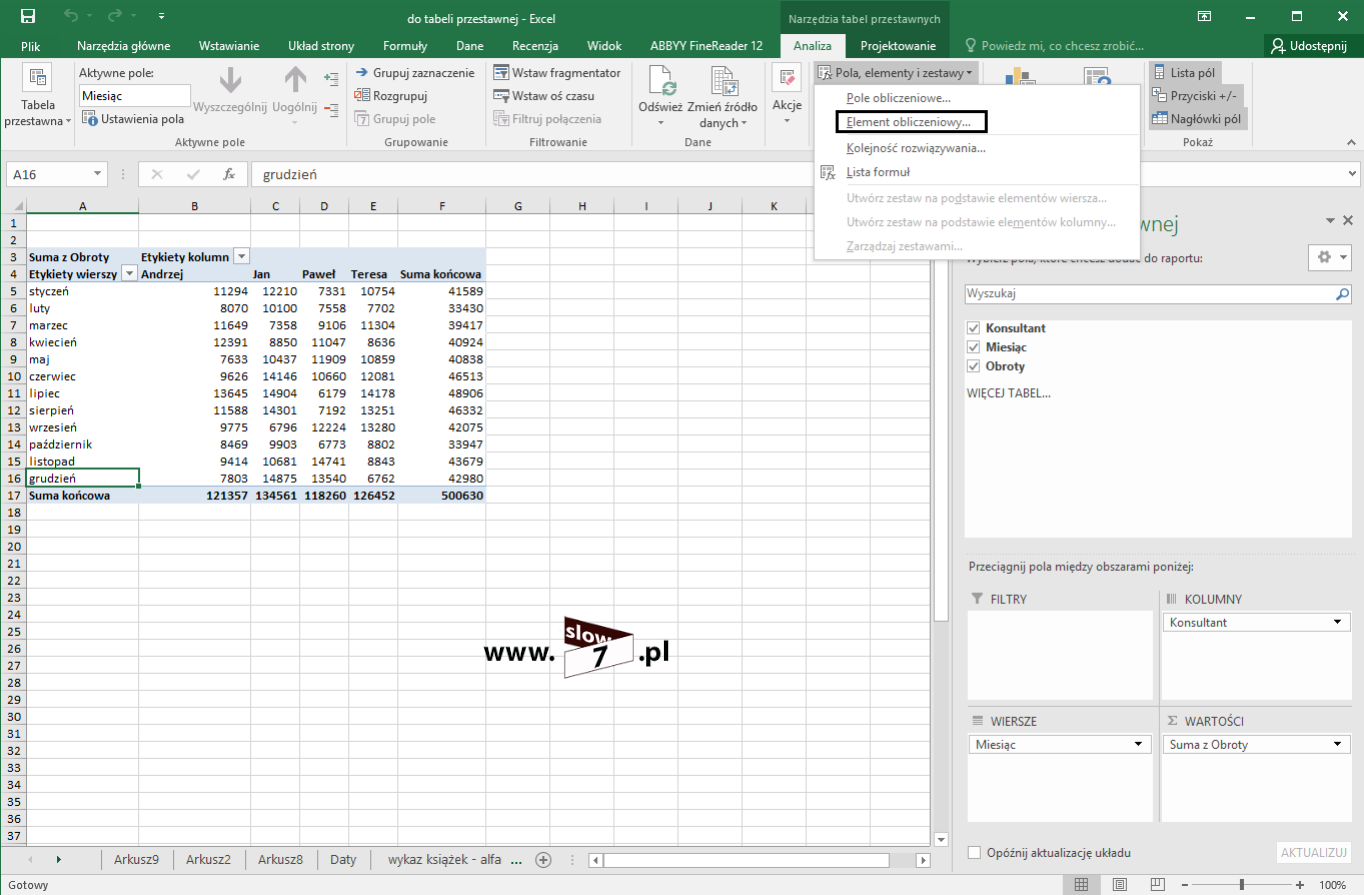The width and height of the screenshot is (1364, 895).
Task: Add a new sheet with plus icon
Action: pos(543,859)
